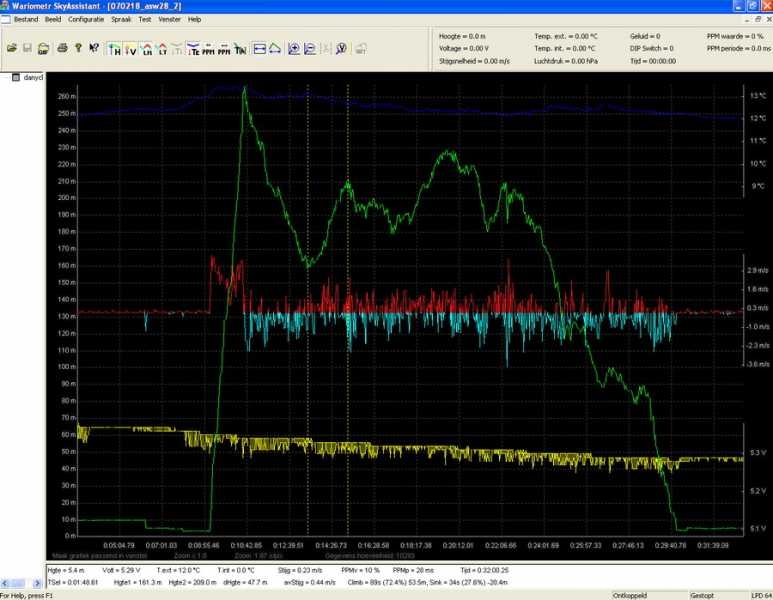The width and height of the screenshot is (773, 600).
Task: Click the triangle fit-graph icon
Action: click(x=275, y=49)
